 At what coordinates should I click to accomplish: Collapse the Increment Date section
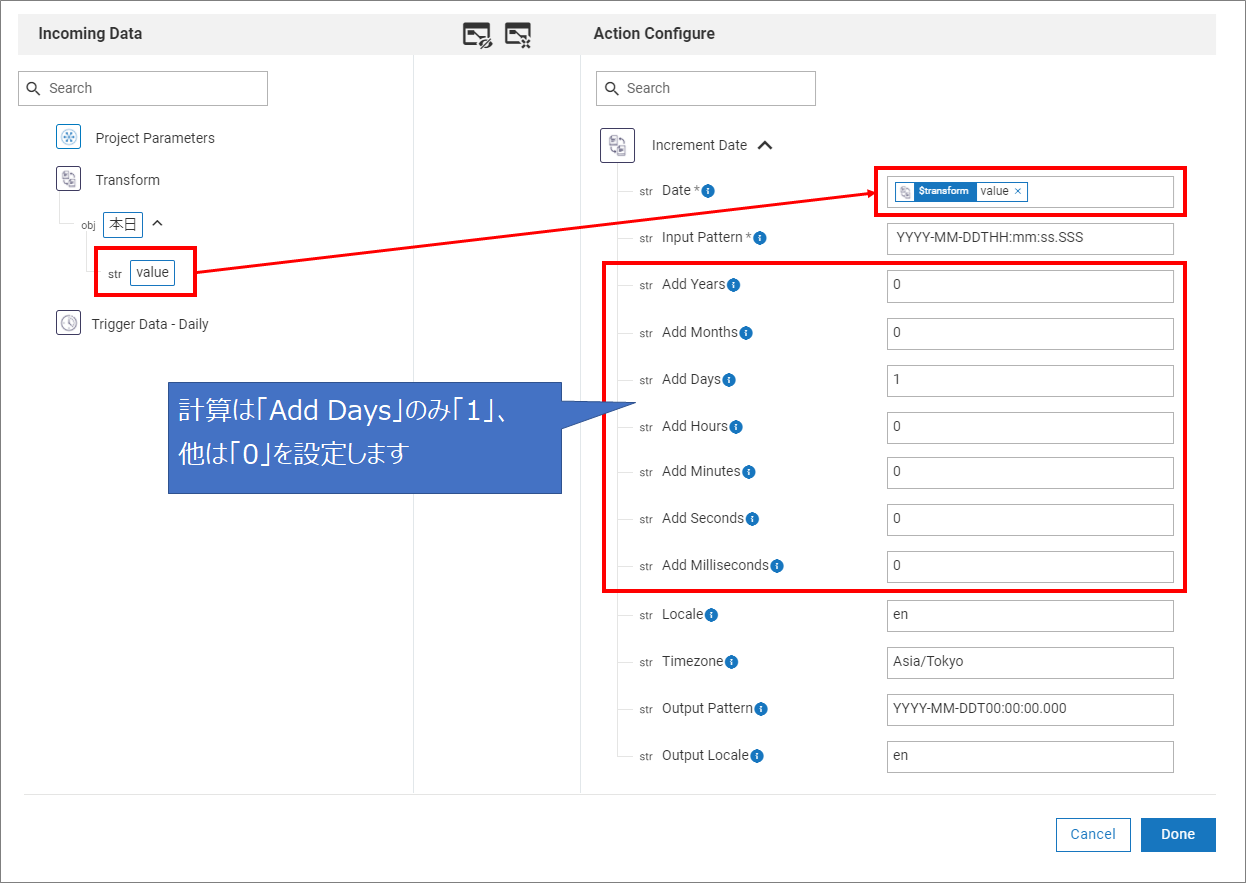pos(765,145)
